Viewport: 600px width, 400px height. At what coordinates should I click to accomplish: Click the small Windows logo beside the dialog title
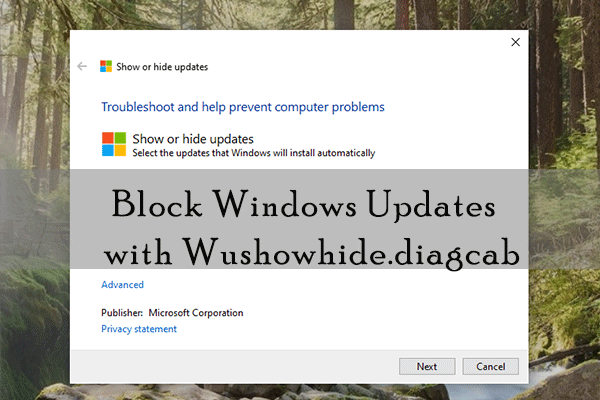[106, 67]
